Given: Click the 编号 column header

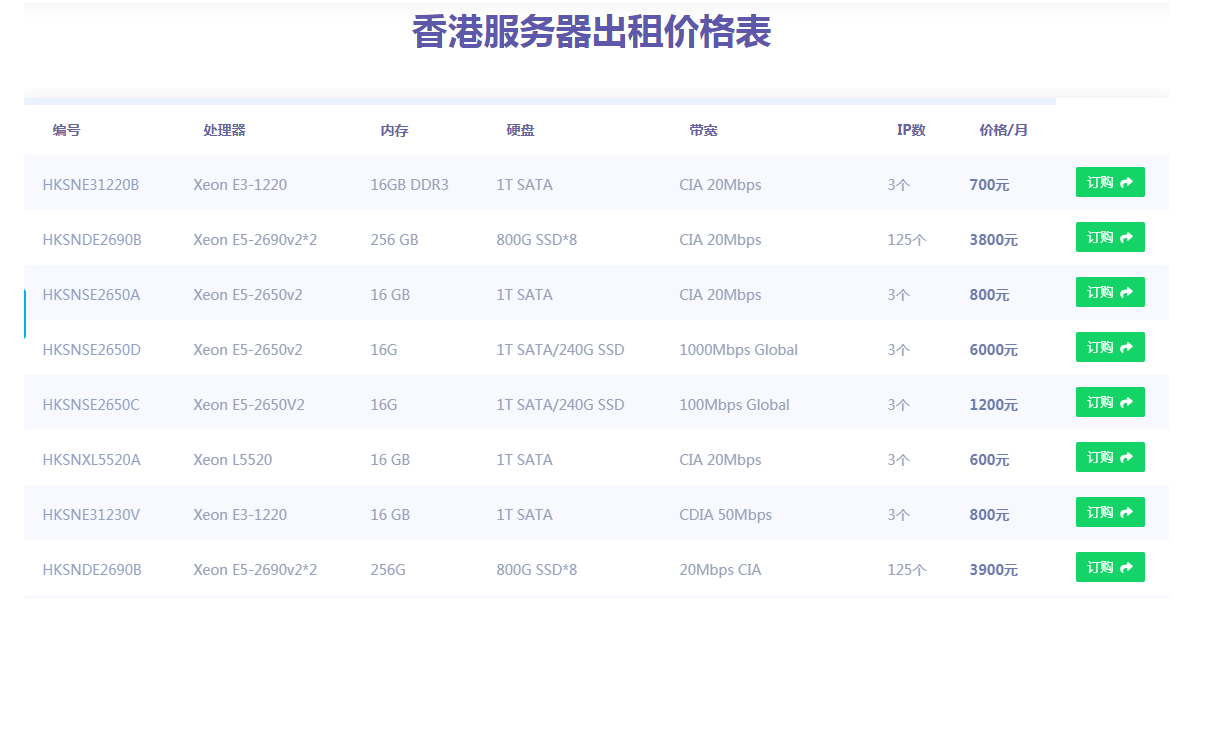Looking at the screenshot, I should pyautogui.click(x=67, y=130).
